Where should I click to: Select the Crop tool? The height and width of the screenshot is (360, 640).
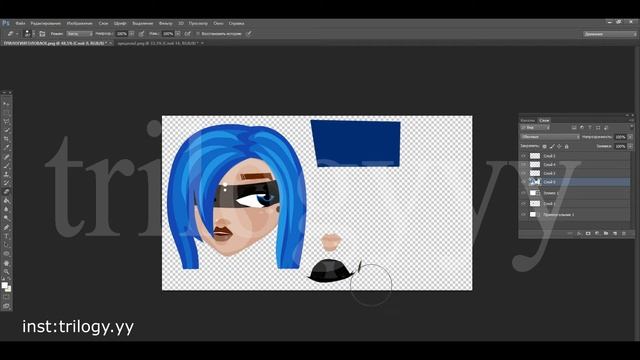click(x=7, y=139)
